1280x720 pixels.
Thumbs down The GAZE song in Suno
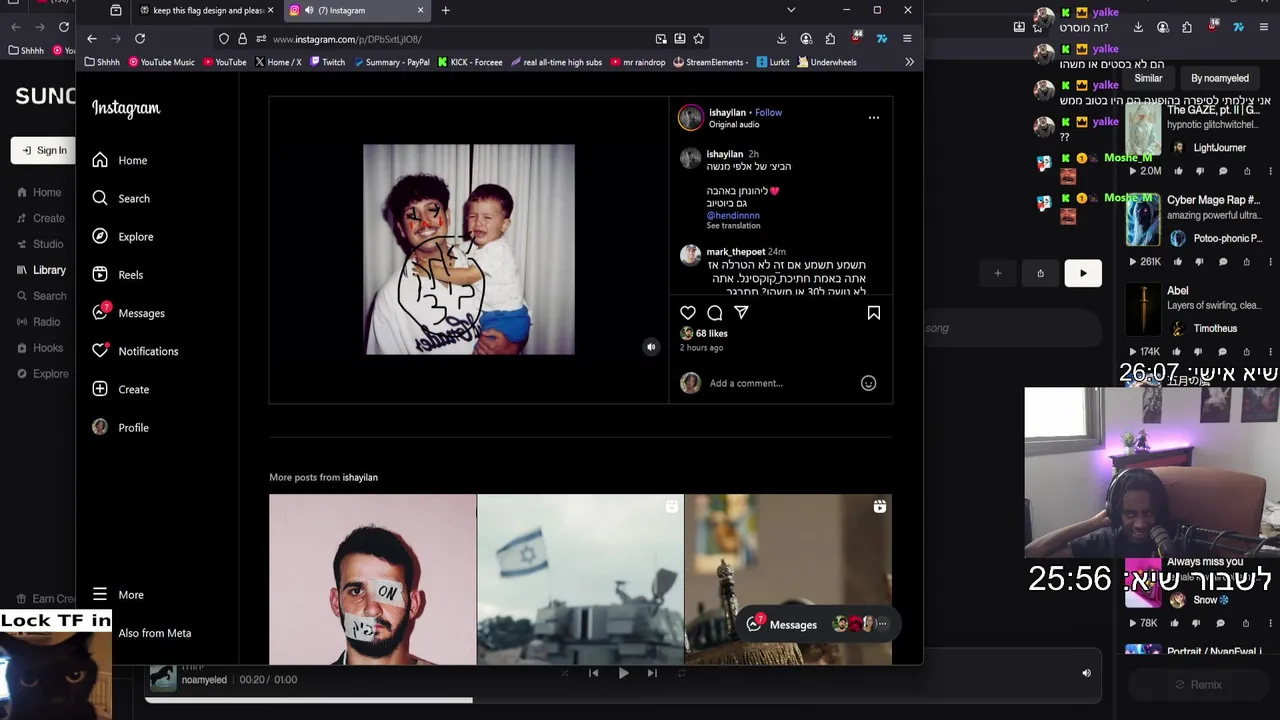(x=1199, y=171)
